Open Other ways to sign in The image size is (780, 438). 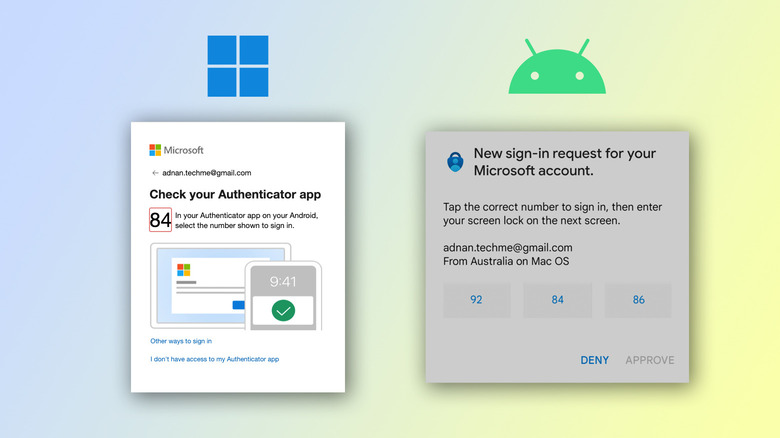[x=181, y=341]
